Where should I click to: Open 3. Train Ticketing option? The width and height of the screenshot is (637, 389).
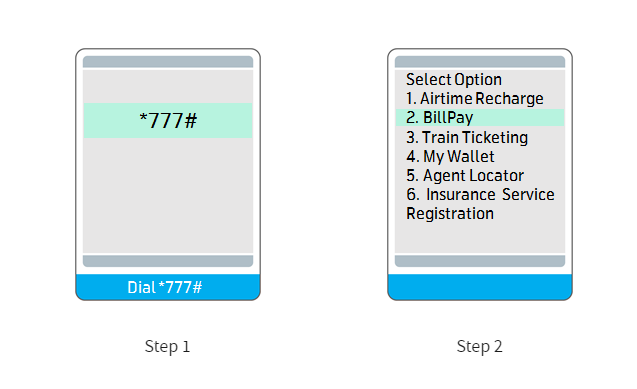467,138
